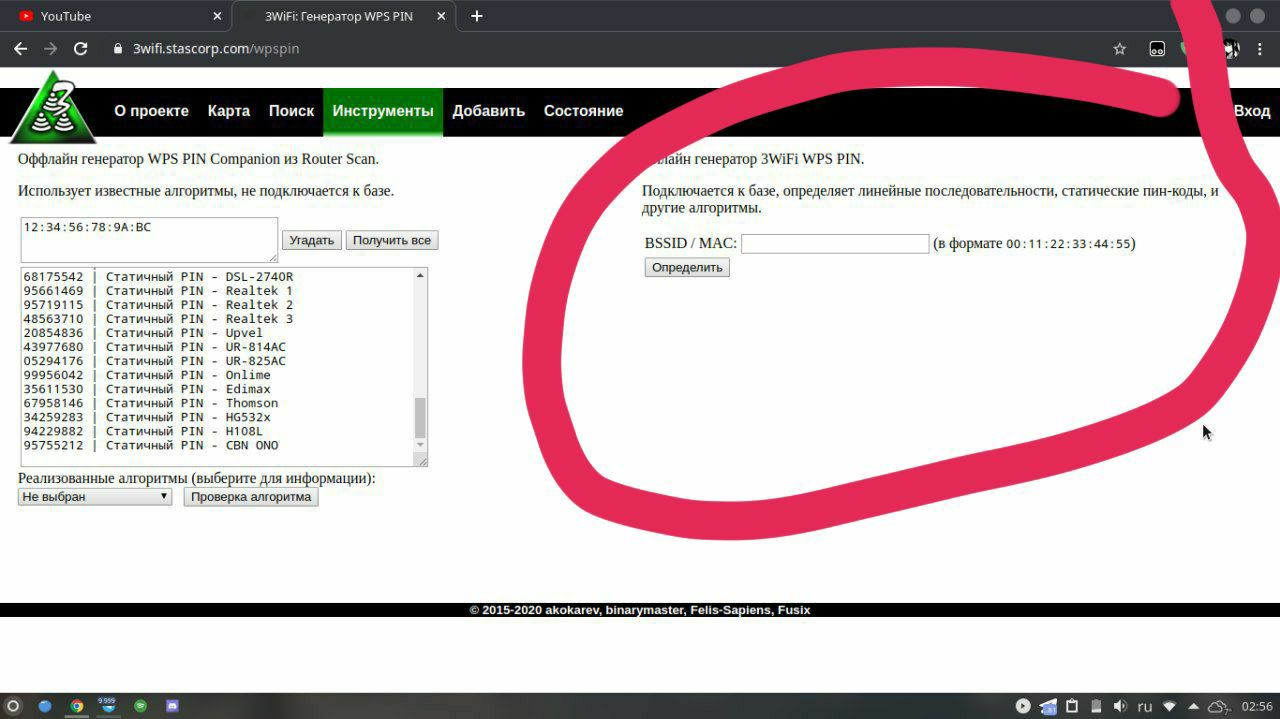Click the PIN row 'Onlime'
The height and width of the screenshot is (719, 1280).
click(x=147, y=374)
